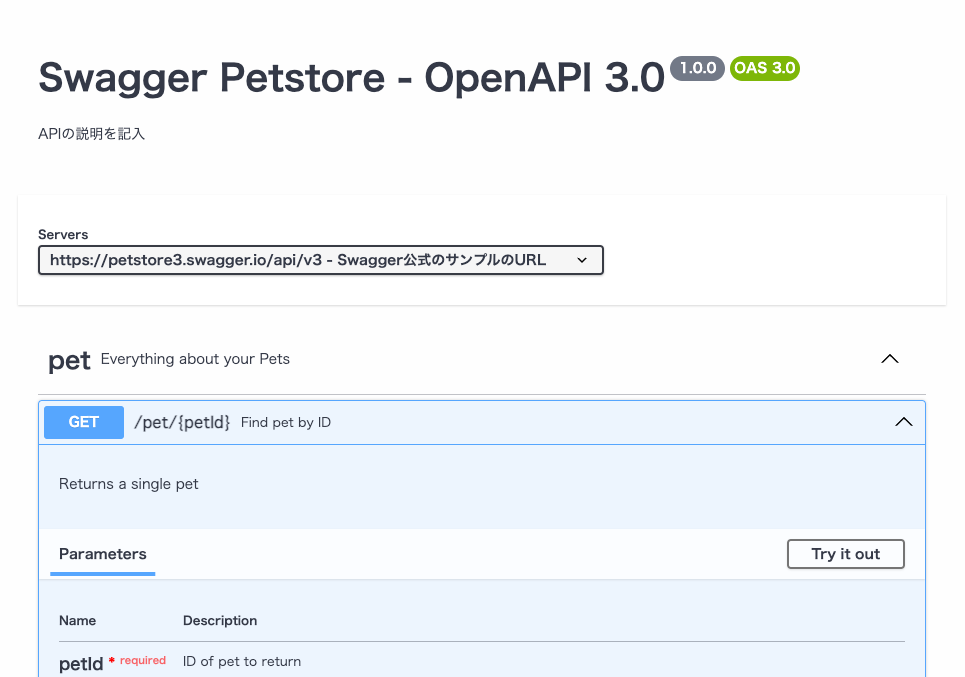
Task: Click the Swagger Petstore title
Action: tap(351, 78)
